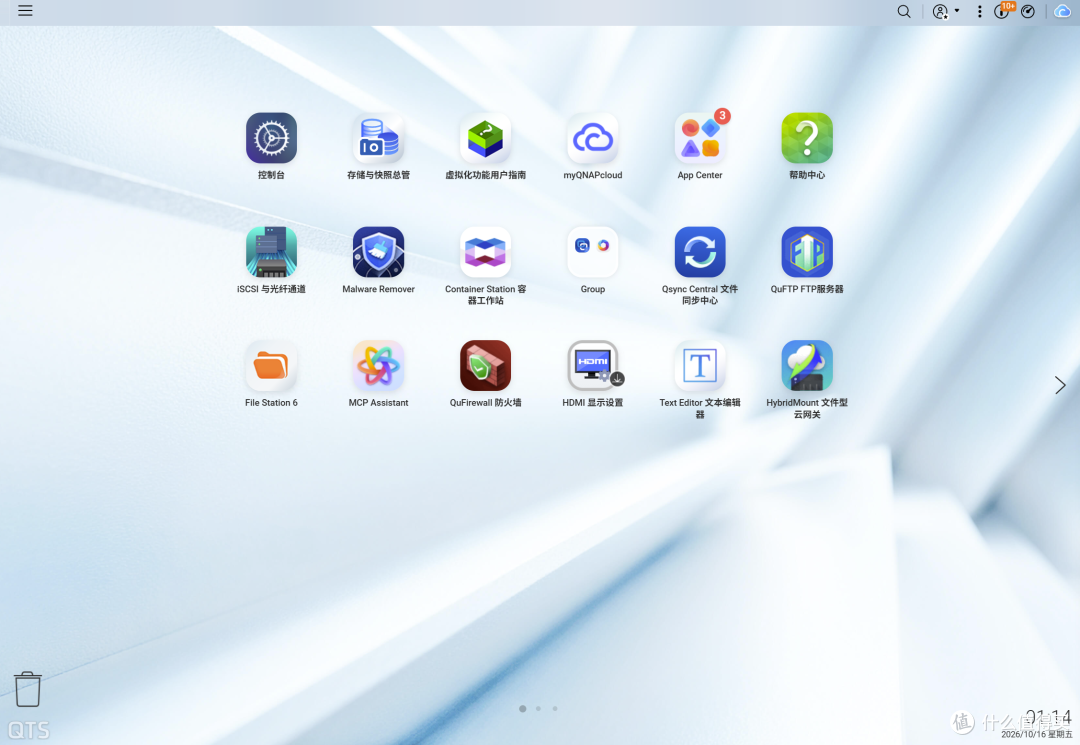Open the 控制台 control panel app
1080x745 pixels.
click(271, 138)
